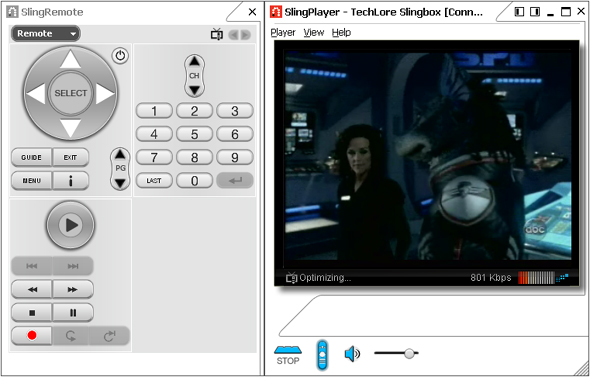Viewport: 590px width, 377px height.
Task: Click the SELECT button in the d-pad
Action: coord(70,93)
